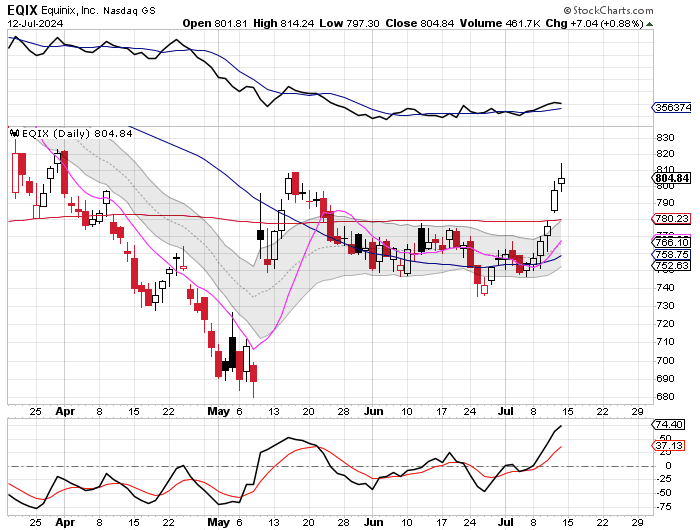The height and width of the screenshot is (530, 700).
Task: Click the 766.10 price tag
Action: [670, 242]
